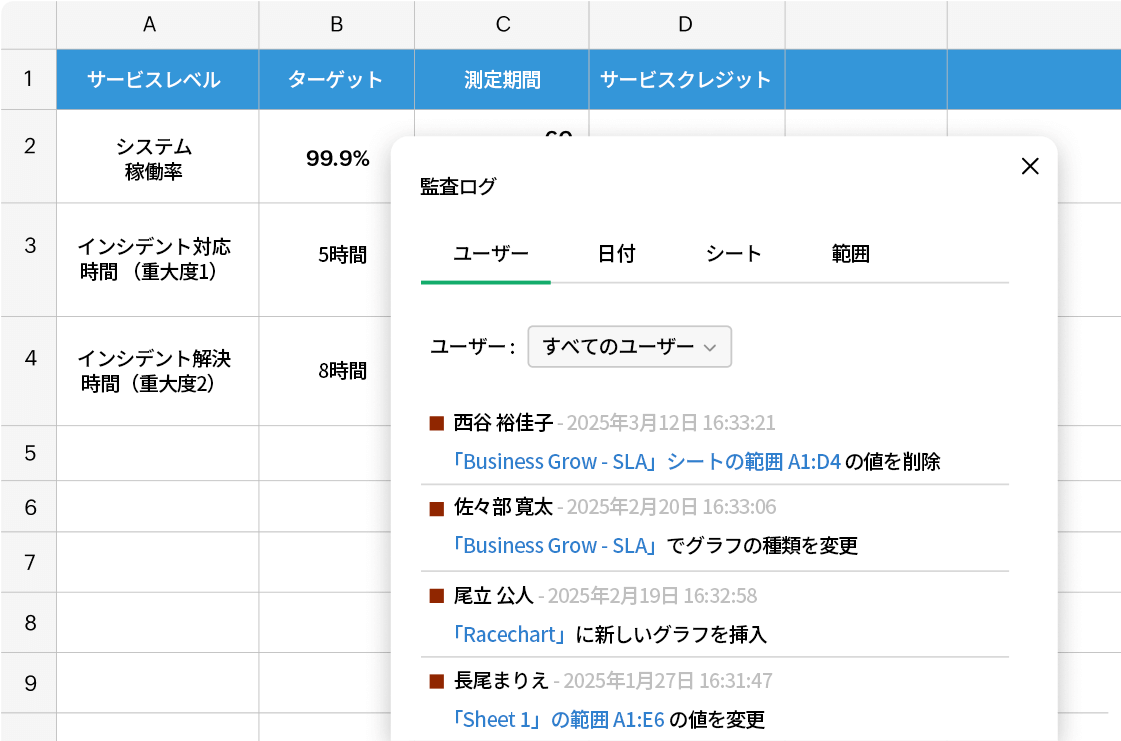Screen dimensions: 1121x741
Task: Click the red marker beside 尾立 公人
Action: pyautogui.click(x=437, y=597)
